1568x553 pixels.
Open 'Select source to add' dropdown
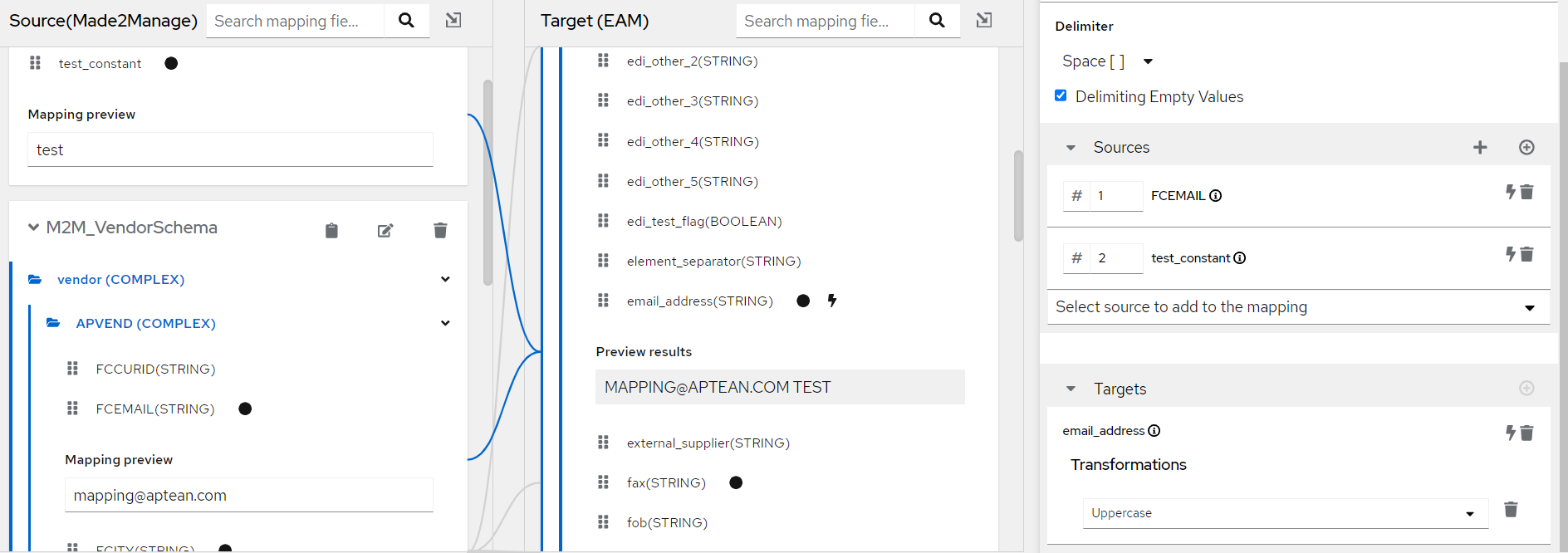1297,307
